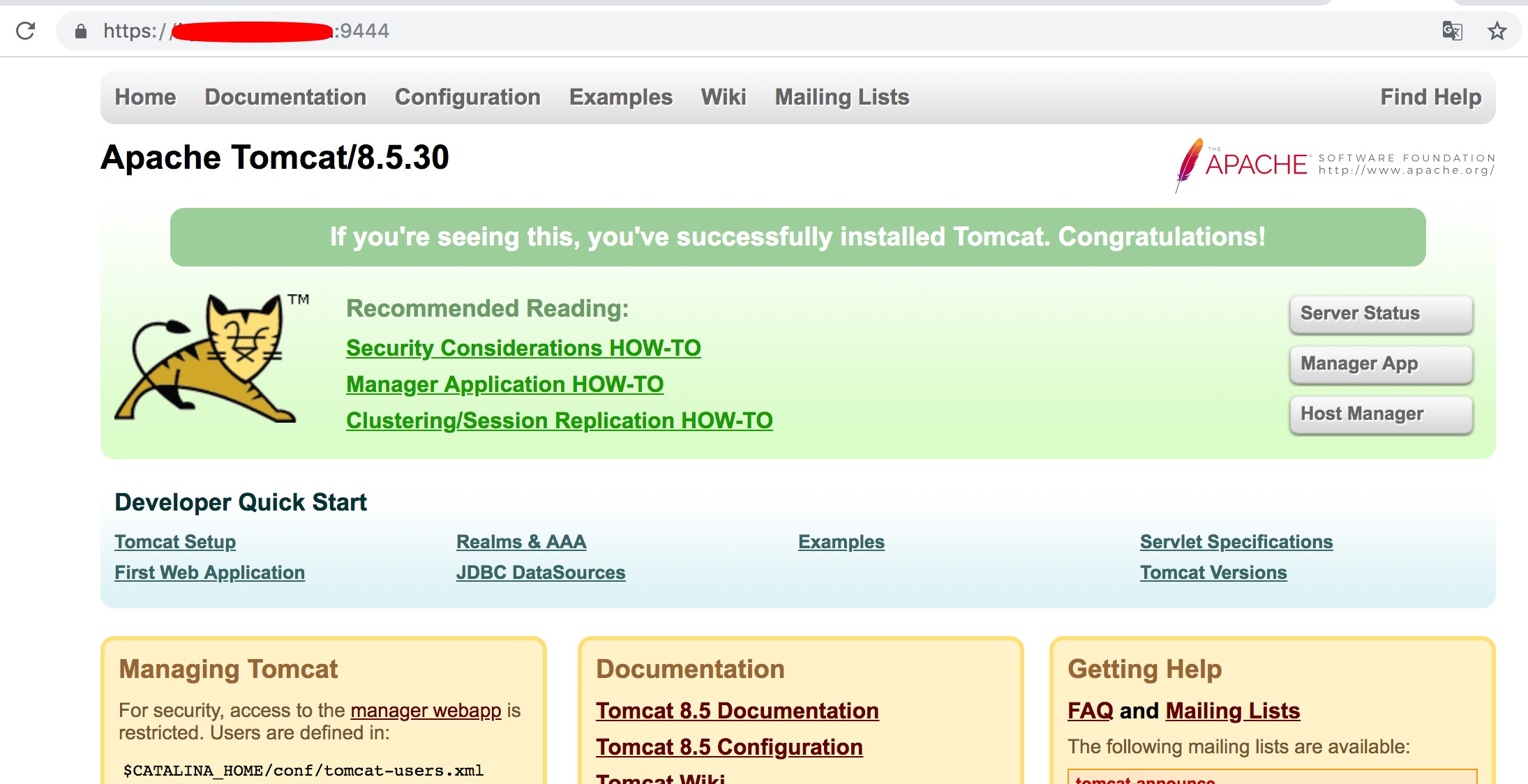
Task: Click the green Congratulations banner text
Action: pyautogui.click(x=797, y=236)
